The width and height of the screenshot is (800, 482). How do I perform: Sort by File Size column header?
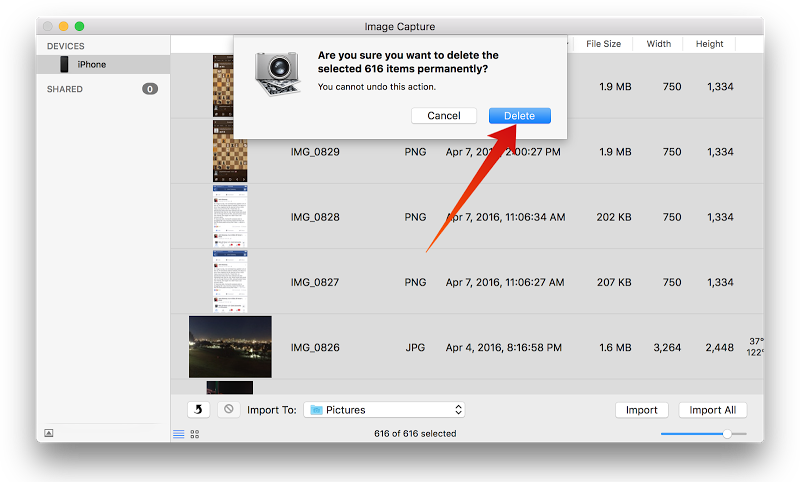tap(603, 44)
